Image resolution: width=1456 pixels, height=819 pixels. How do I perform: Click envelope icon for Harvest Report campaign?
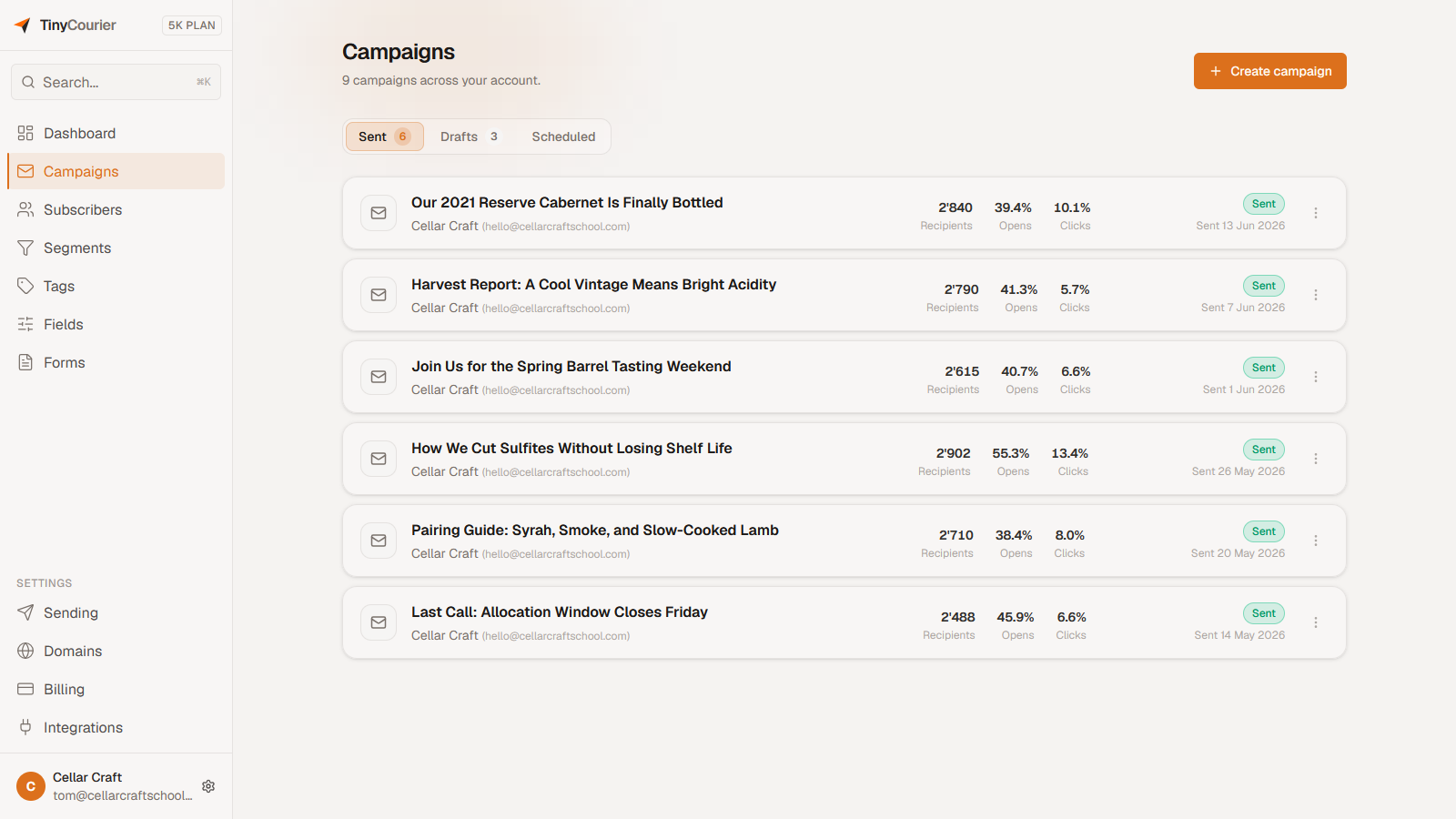click(379, 295)
